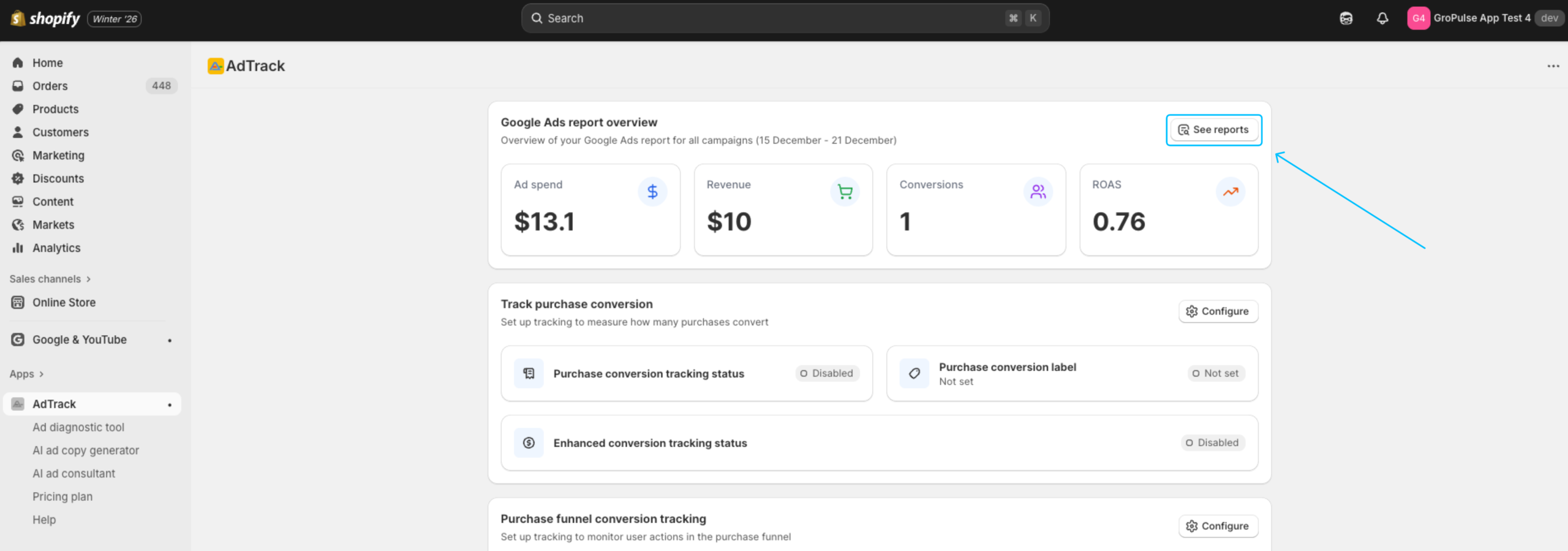This screenshot has width=1568, height=551.
Task: Configure Track purchase conversion
Action: 1218,311
